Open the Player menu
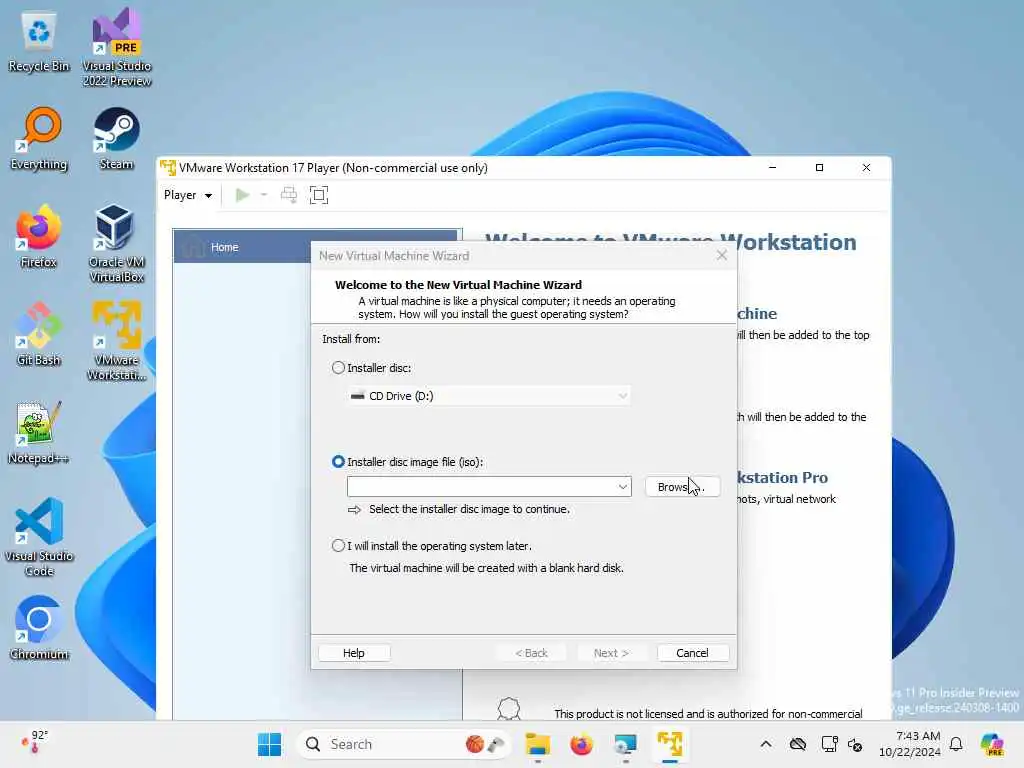1024x768 pixels. [188, 195]
